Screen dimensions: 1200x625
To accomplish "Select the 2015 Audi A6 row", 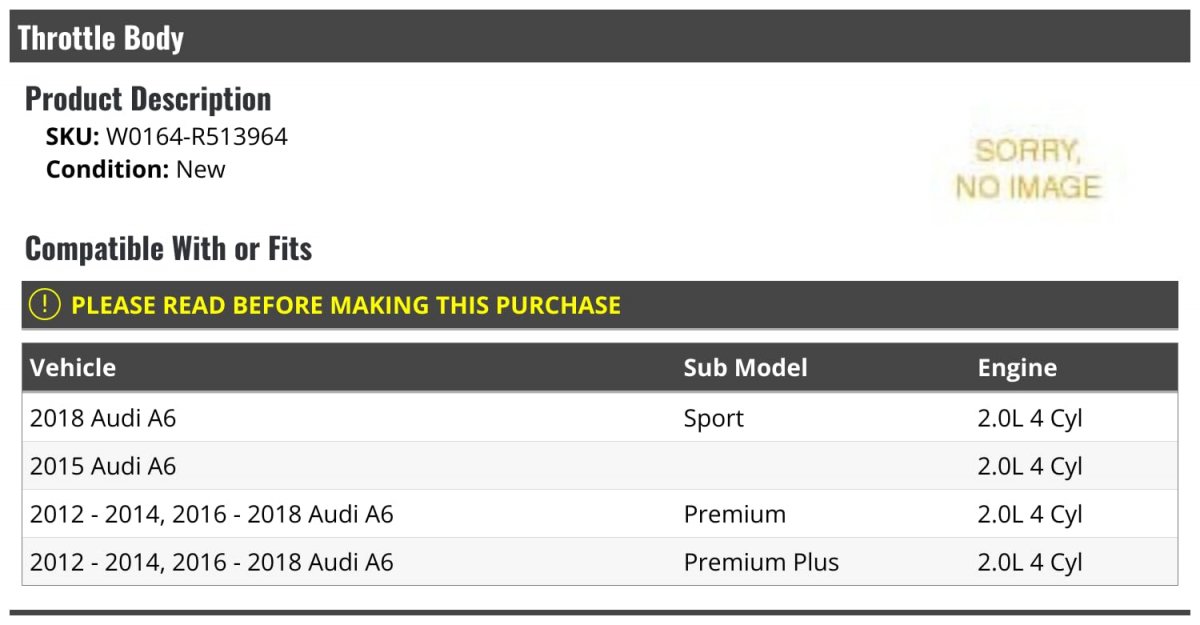I will pos(600,466).
